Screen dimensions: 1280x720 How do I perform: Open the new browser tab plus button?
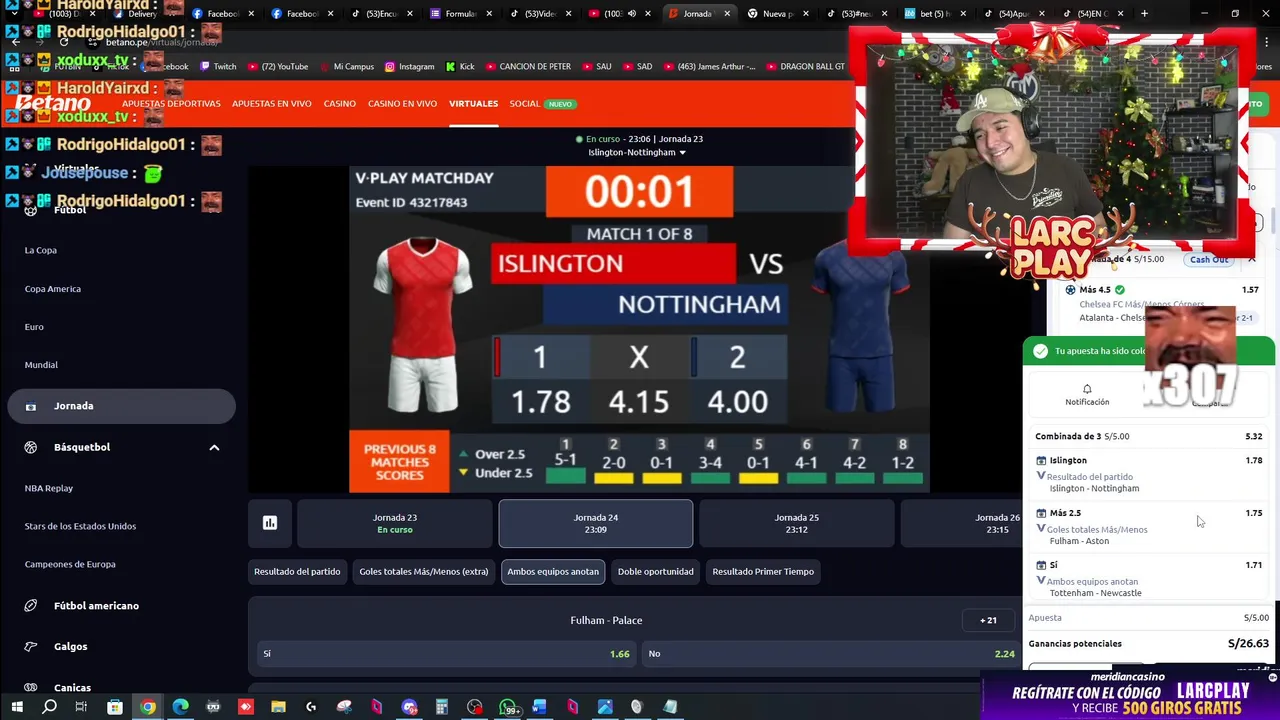tap(1145, 14)
